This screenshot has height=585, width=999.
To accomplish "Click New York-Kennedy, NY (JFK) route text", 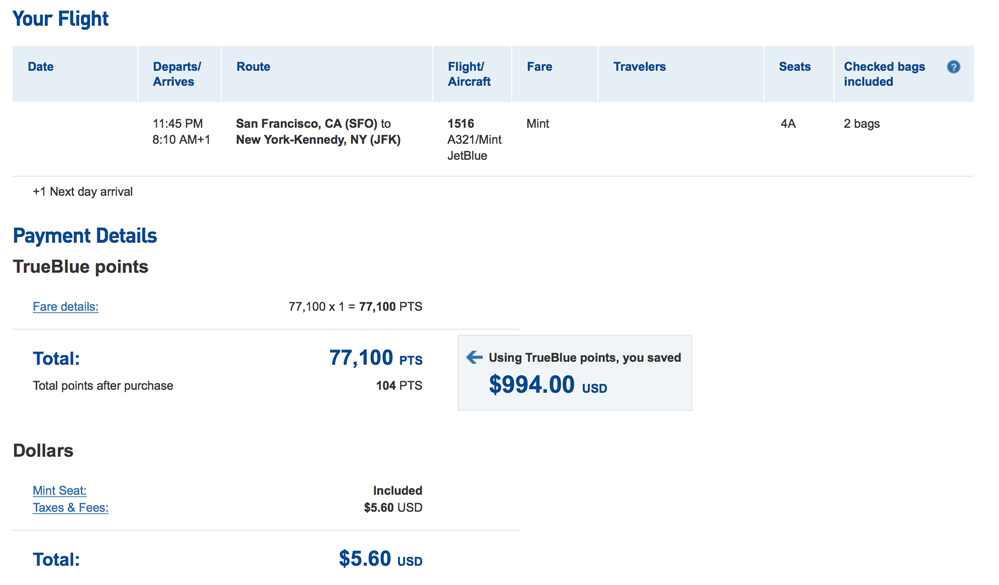I will [319, 140].
